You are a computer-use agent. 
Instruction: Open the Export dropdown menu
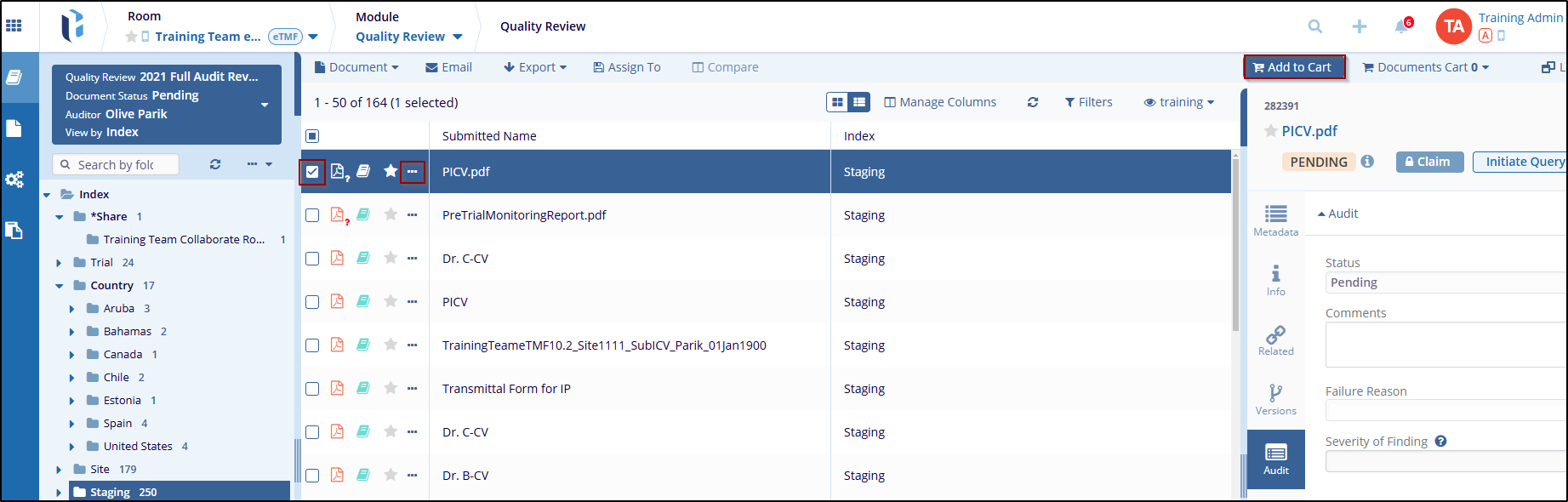click(535, 67)
